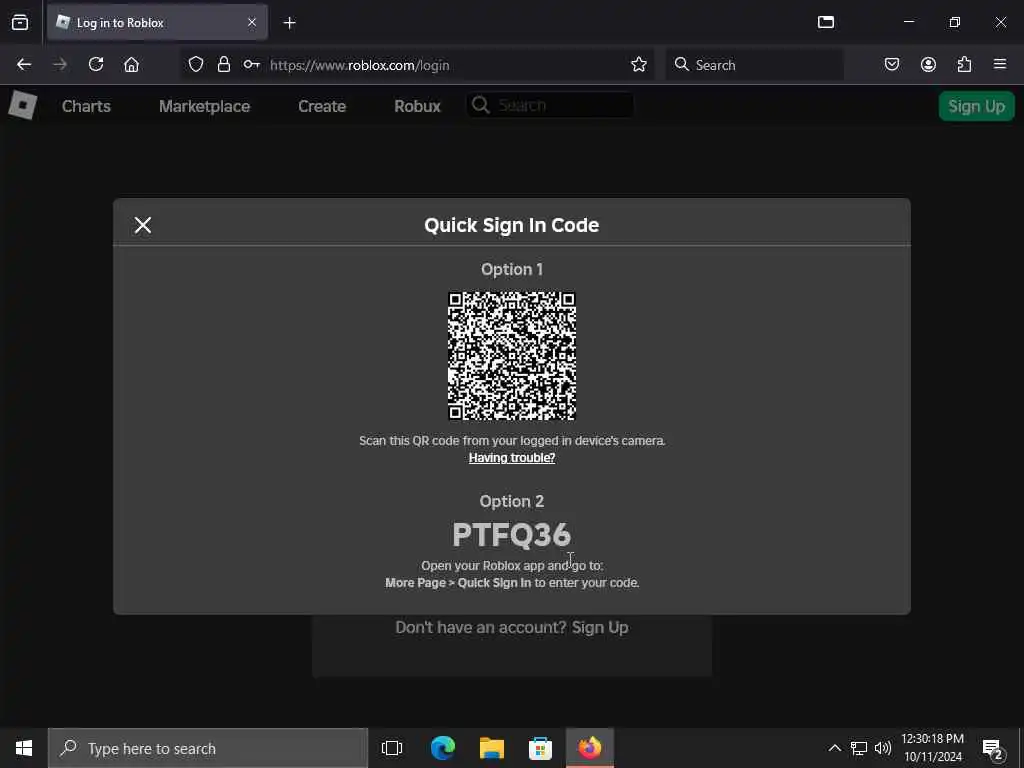1024x768 pixels.
Task: Open saved logins key icon
Action: pyautogui.click(x=251, y=65)
